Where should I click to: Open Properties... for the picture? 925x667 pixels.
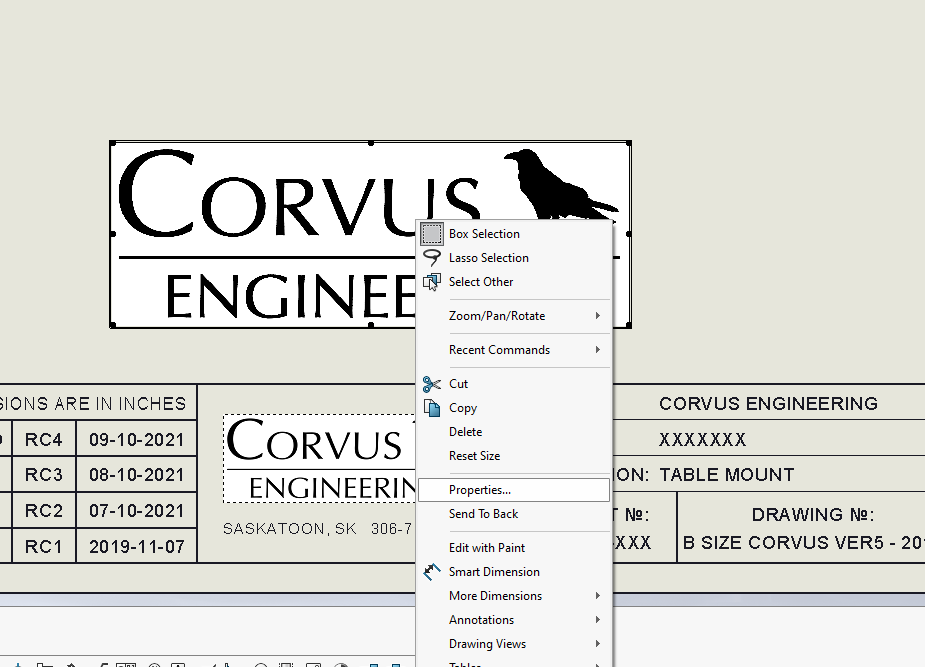coord(513,490)
